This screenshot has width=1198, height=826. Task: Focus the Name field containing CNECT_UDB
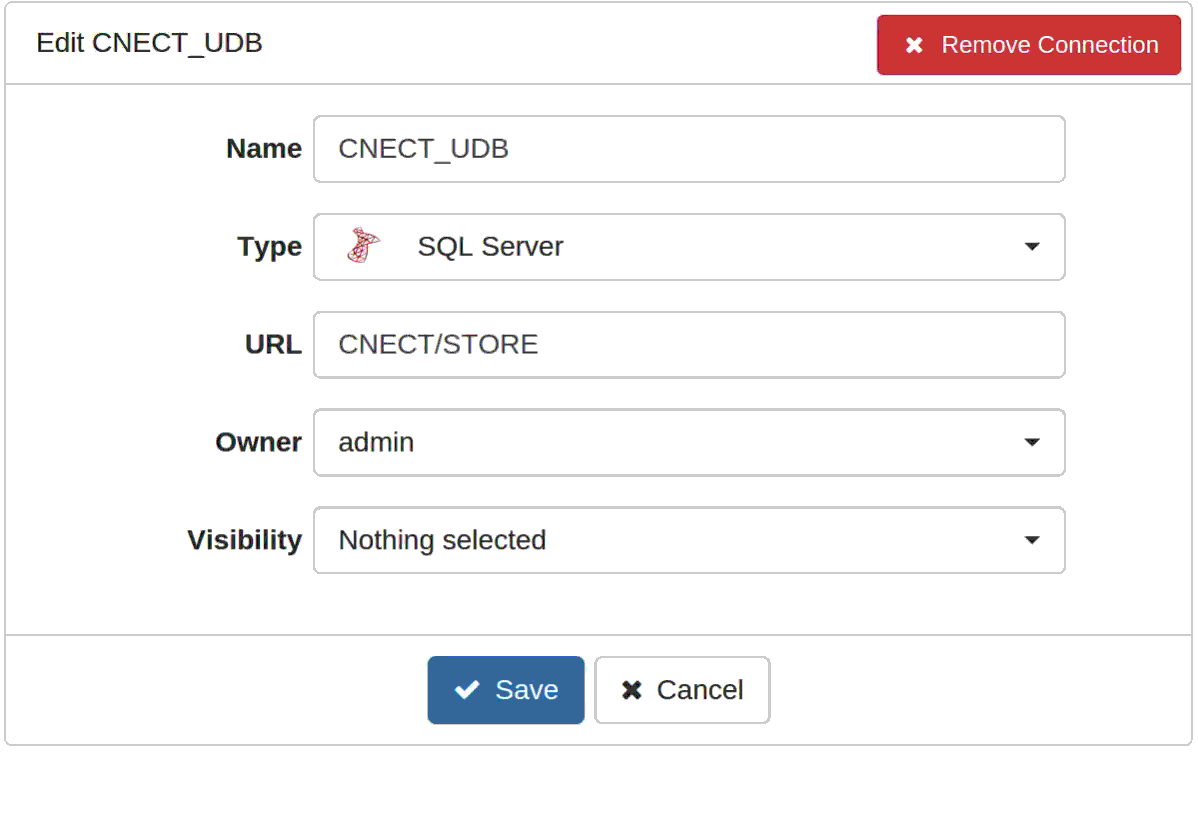(689, 149)
